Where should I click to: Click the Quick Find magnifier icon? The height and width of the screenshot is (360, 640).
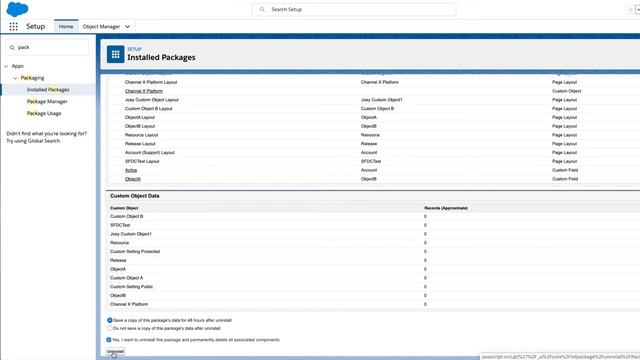[x=12, y=47]
